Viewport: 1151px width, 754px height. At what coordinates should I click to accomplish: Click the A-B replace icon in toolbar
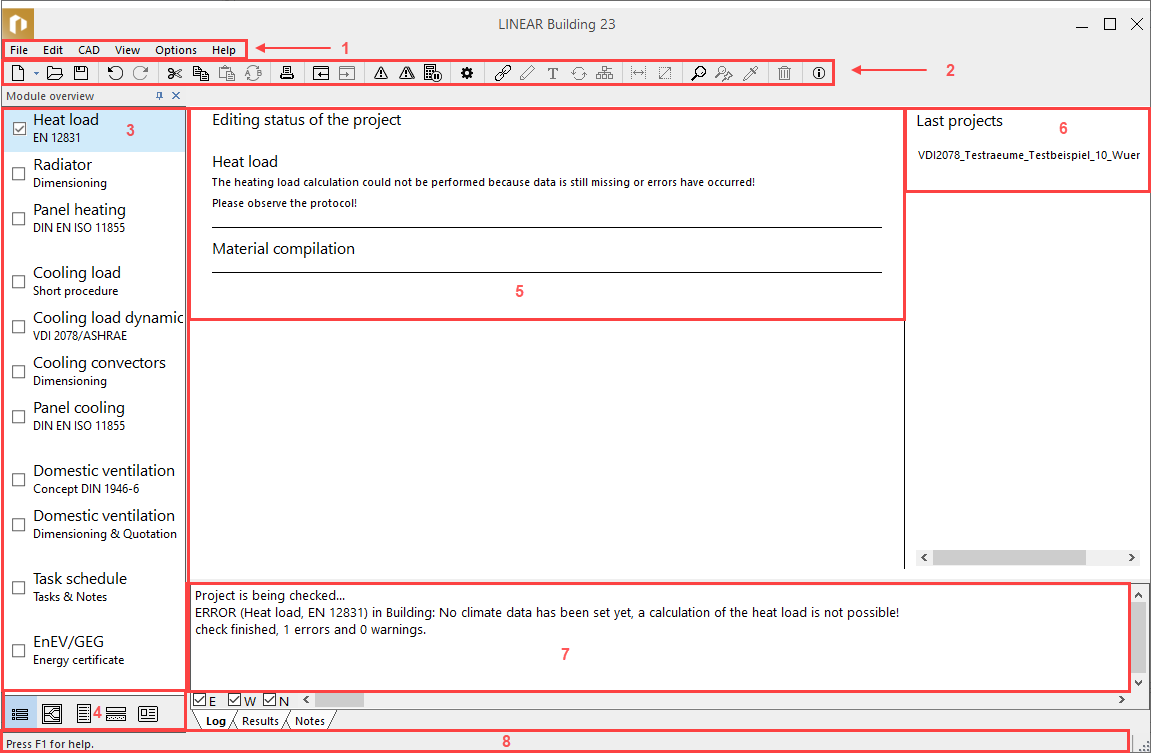(253, 73)
